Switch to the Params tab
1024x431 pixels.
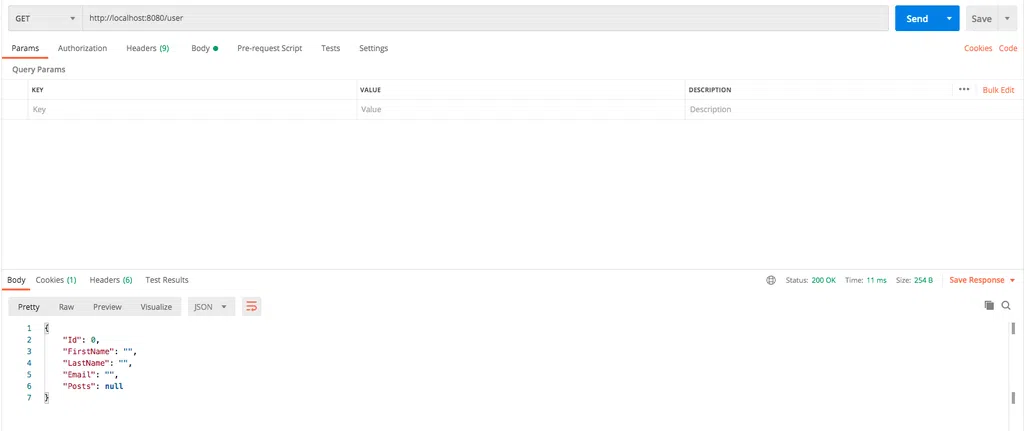[25, 48]
